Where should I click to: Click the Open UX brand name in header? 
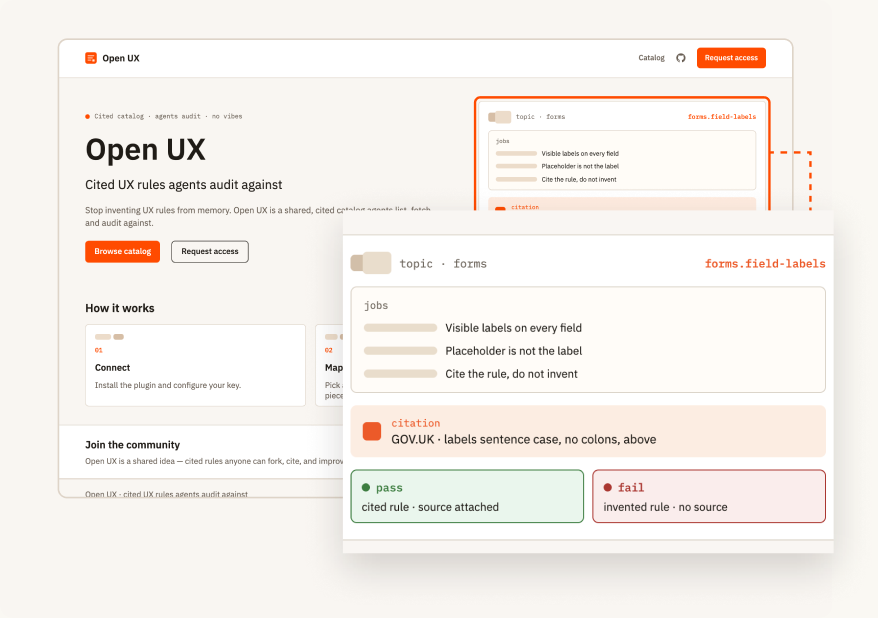coord(121,58)
